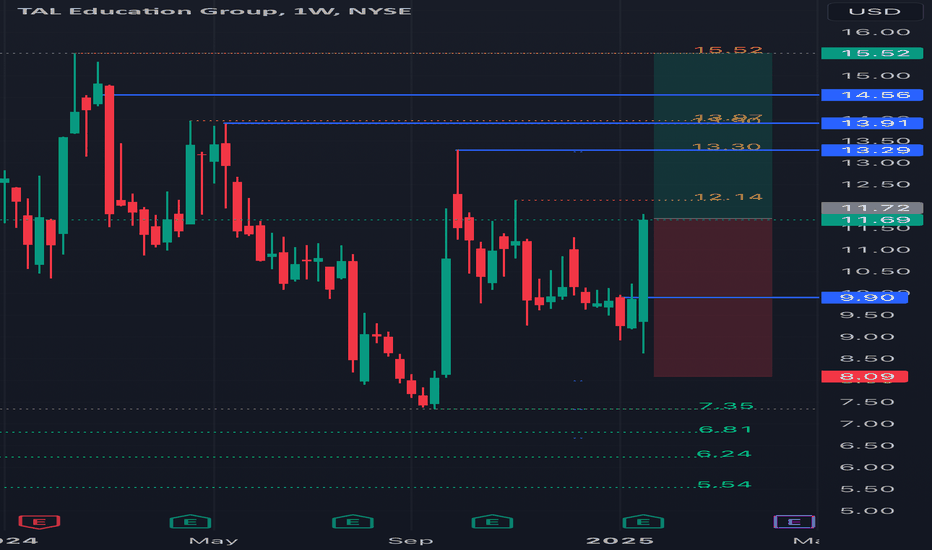Click the 5.00 value on price scale
This screenshot has height=550, width=932.
coord(867,511)
